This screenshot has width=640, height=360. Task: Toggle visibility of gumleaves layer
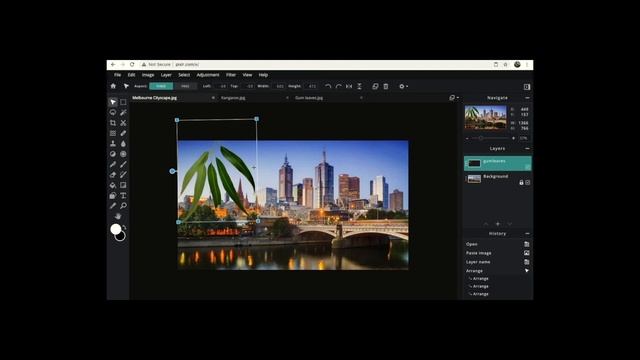tap(527, 167)
